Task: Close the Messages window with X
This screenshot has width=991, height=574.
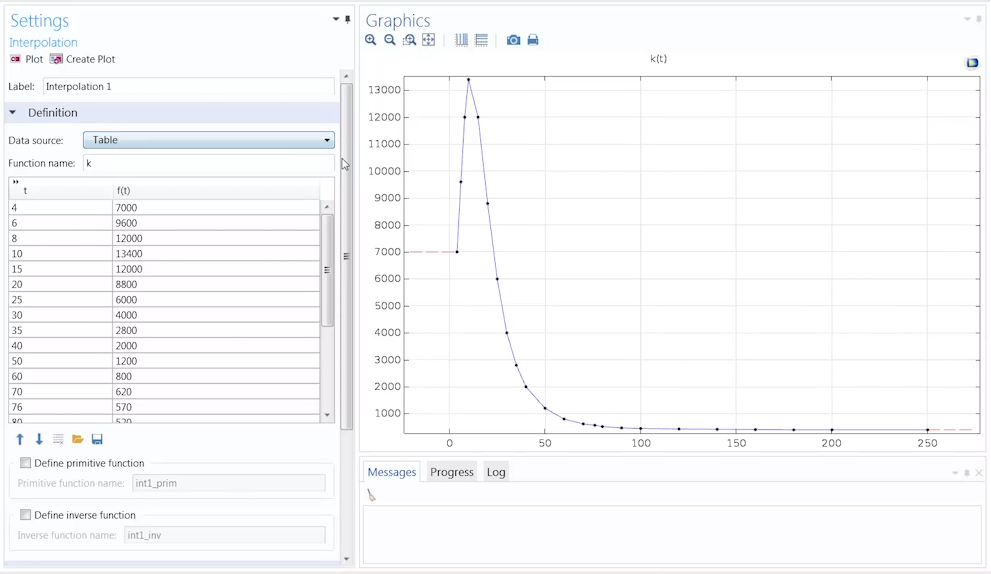Action: pyautogui.click(x=979, y=473)
